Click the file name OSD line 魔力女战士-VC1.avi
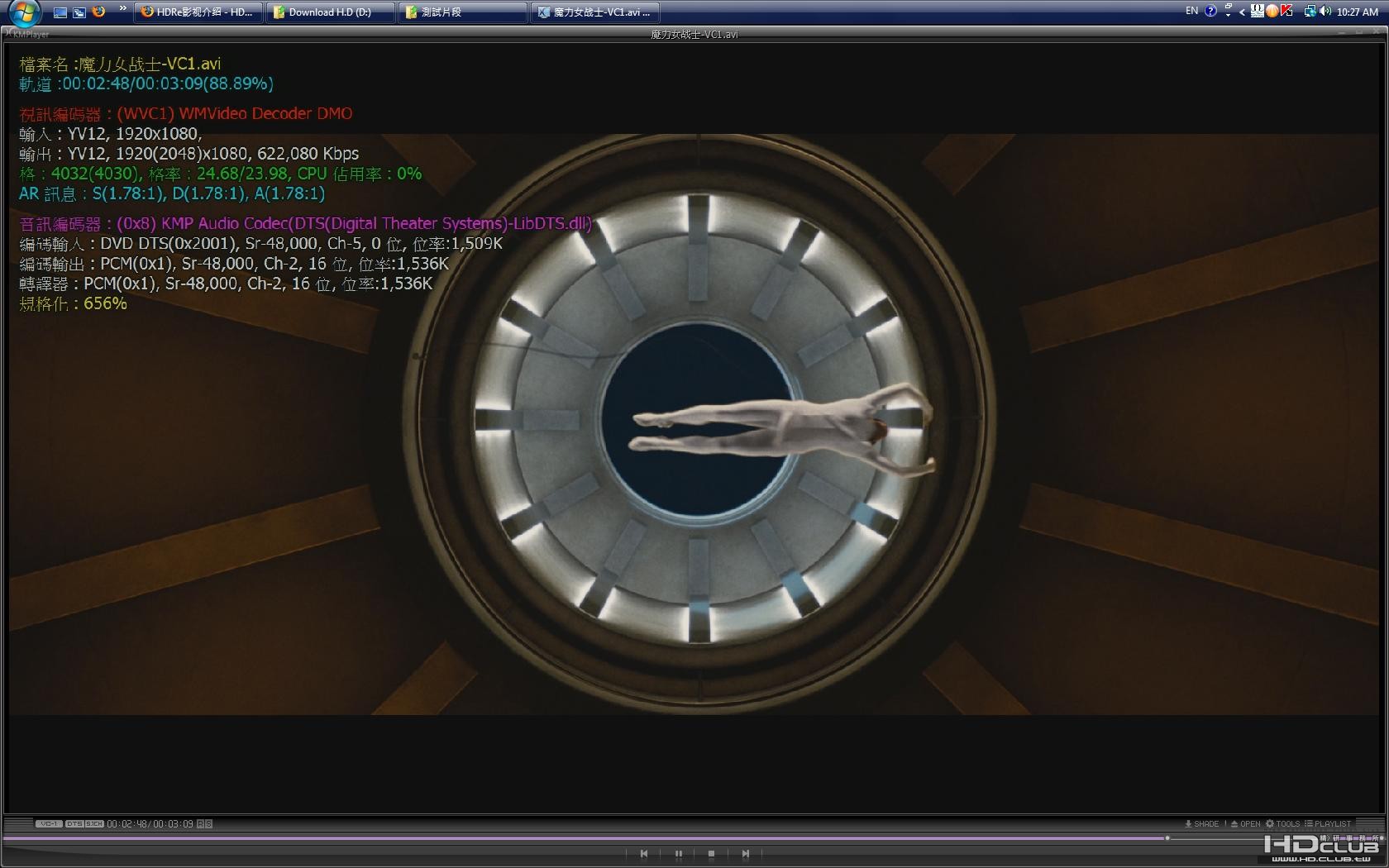Screen dimensions: 1389x868 click(x=120, y=64)
